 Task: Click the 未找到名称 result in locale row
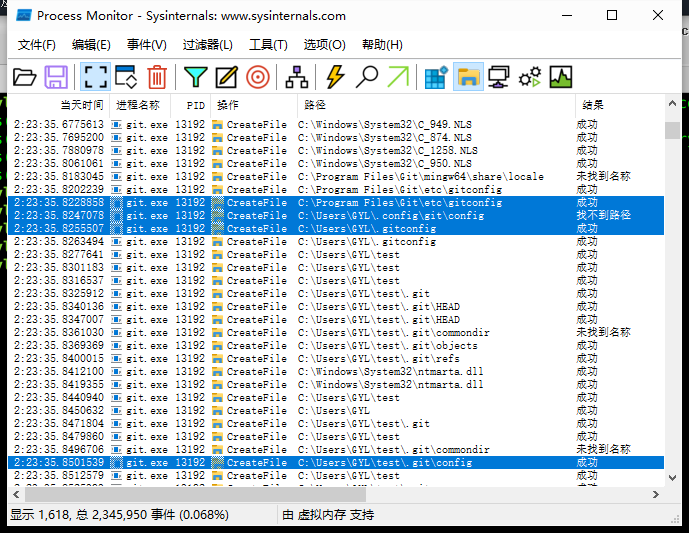tap(603, 177)
